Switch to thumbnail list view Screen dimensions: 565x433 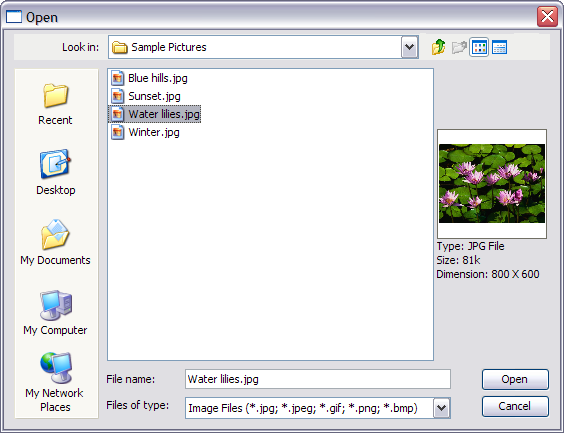pyautogui.click(x=479, y=47)
